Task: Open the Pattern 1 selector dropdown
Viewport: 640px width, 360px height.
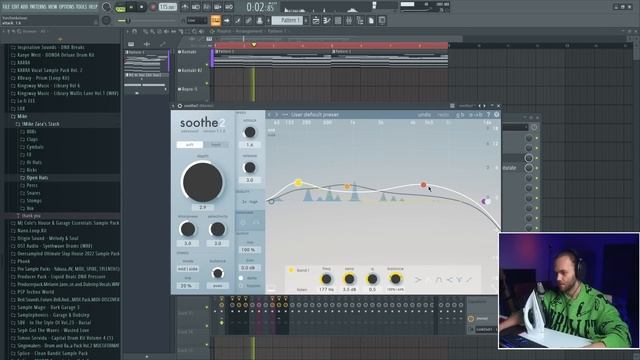Action: 288,20
